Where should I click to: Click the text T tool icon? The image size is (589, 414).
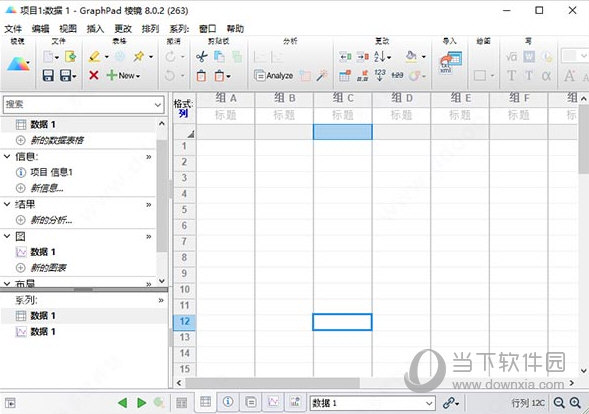(511, 76)
